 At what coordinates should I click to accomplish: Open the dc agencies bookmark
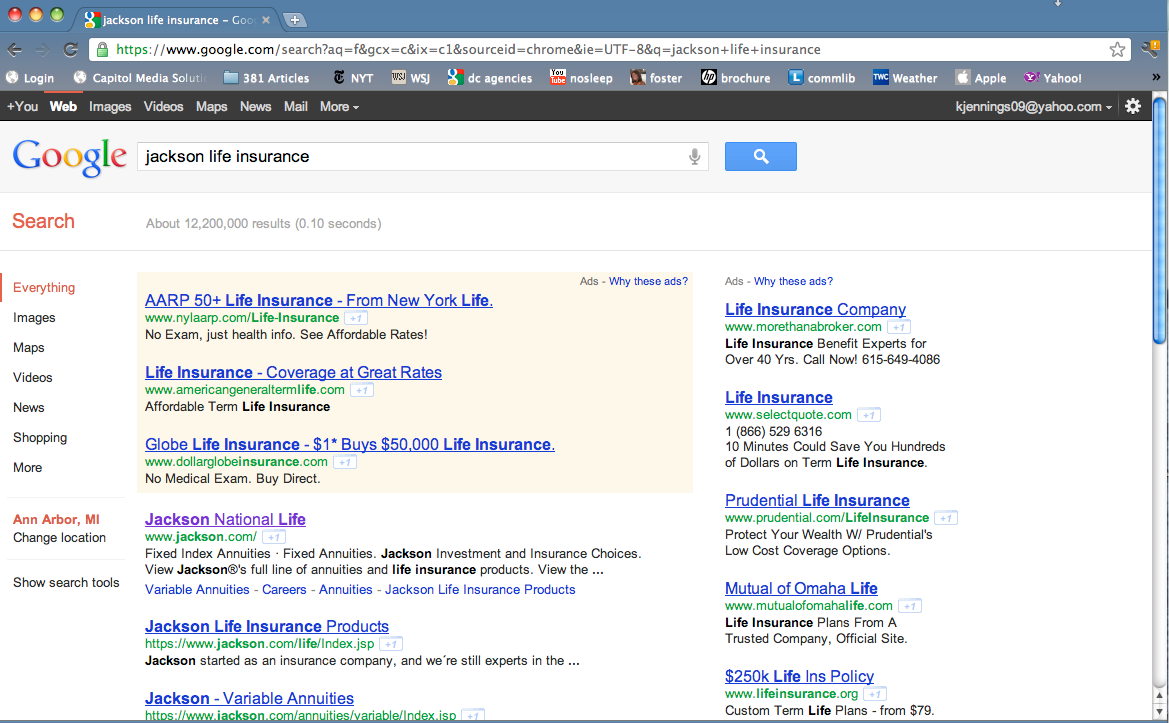coord(490,78)
